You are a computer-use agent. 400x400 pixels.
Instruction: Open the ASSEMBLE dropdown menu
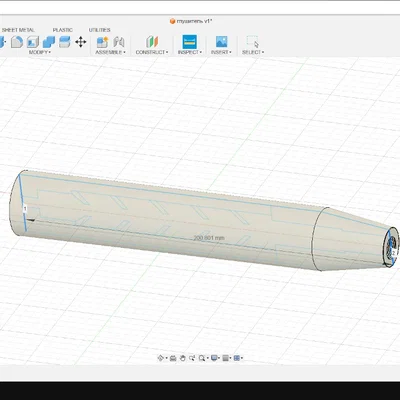pyautogui.click(x=110, y=52)
